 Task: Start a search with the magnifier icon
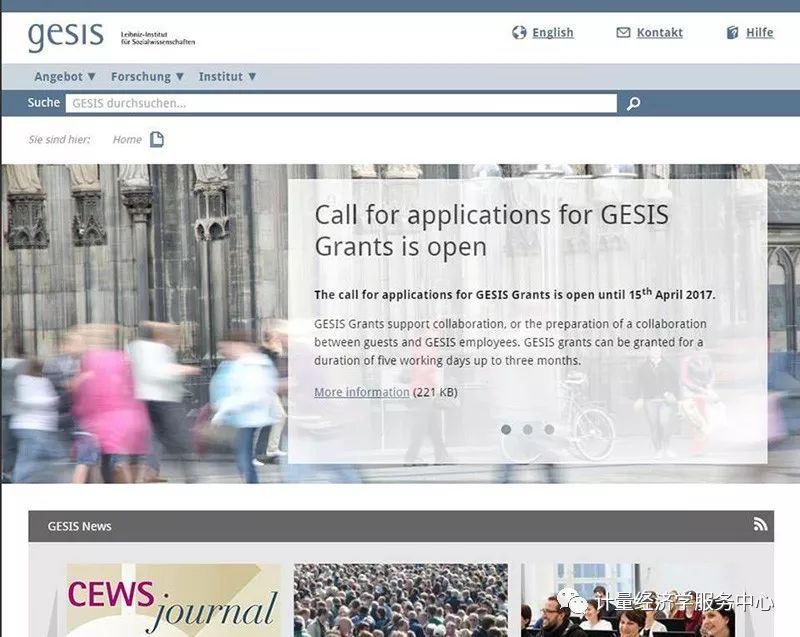point(633,102)
